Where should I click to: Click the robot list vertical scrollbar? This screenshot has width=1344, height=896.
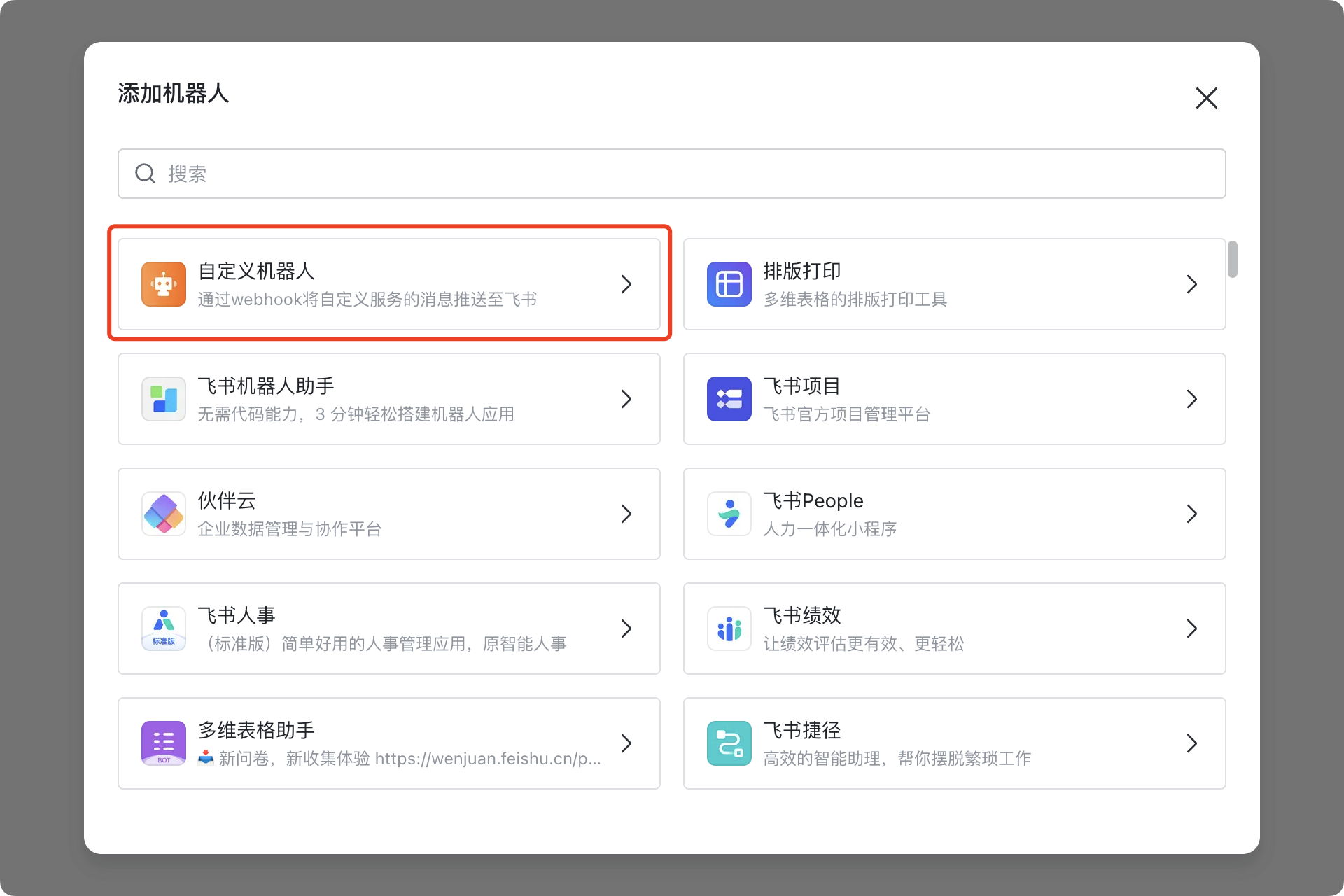click(x=1233, y=259)
